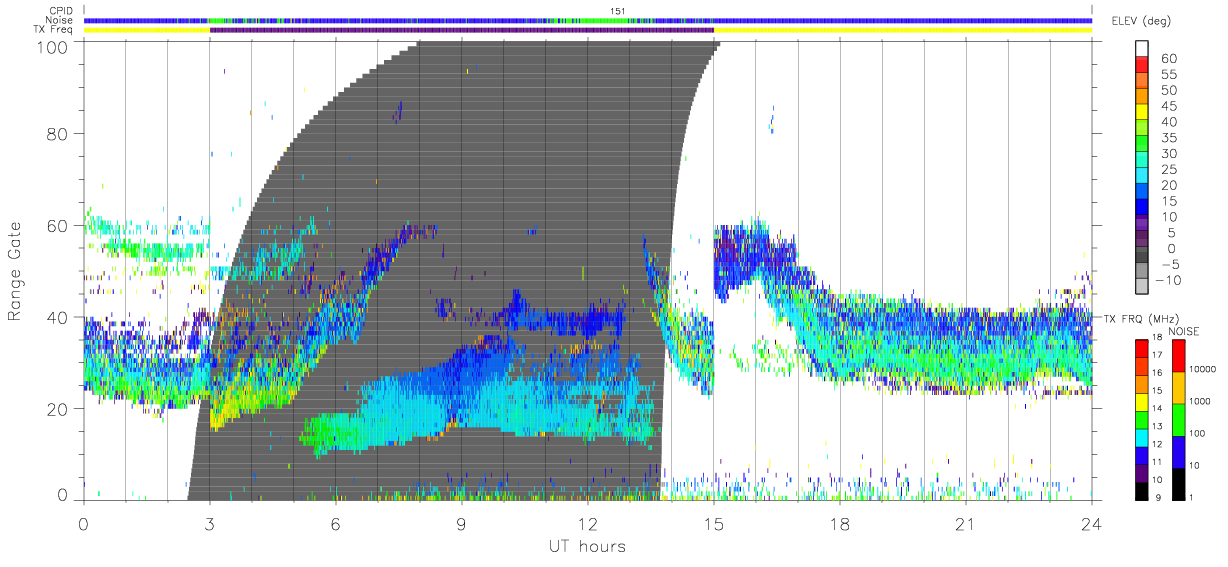Click the 18 tick label on the UT hours axis
The height and width of the screenshot is (567, 1228).
(839, 524)
